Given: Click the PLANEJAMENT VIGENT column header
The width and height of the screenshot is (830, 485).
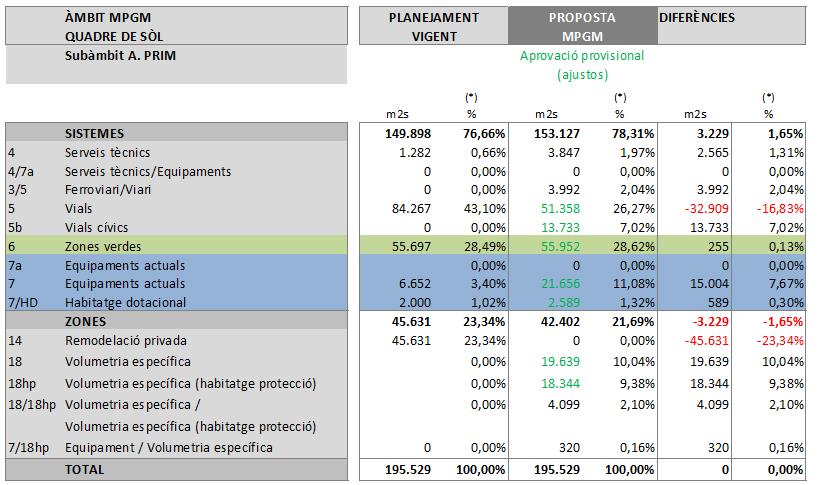Looking at the screenshot, I should pos(433,27).
